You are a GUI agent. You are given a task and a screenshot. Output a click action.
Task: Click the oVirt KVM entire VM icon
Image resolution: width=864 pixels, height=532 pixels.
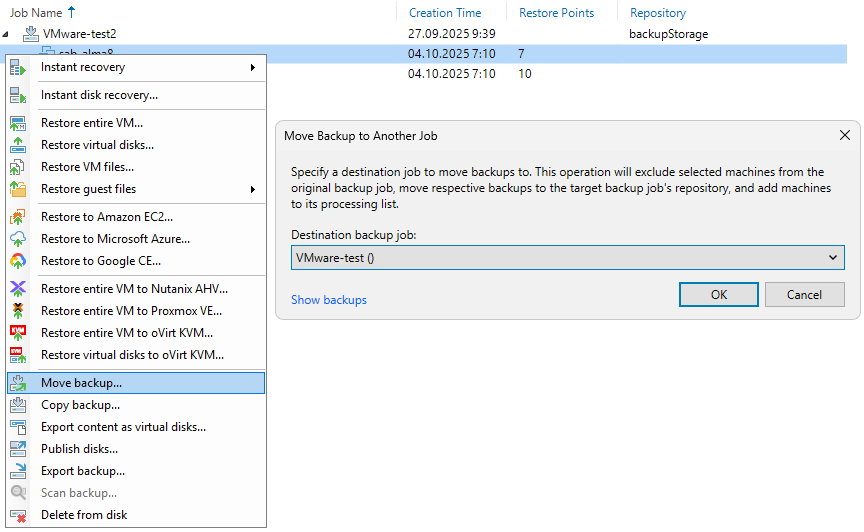(x=18, y=333)
